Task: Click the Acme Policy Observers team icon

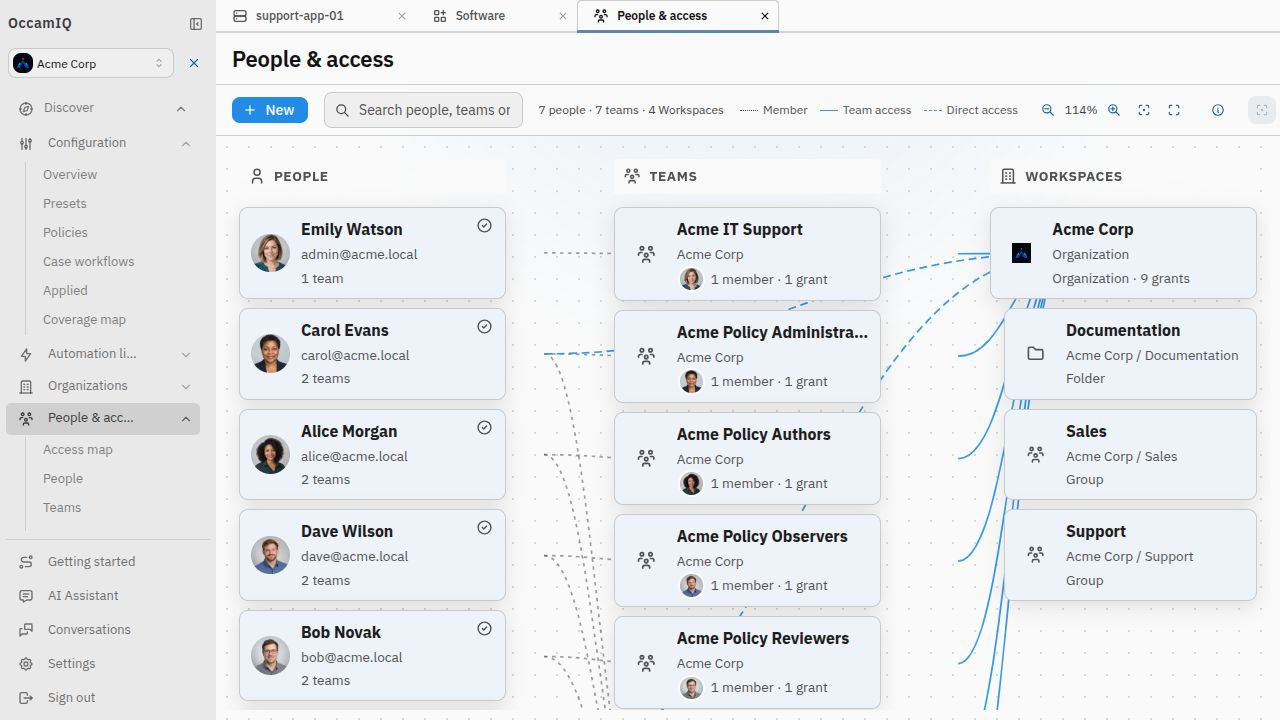Action: click(647, 560)
